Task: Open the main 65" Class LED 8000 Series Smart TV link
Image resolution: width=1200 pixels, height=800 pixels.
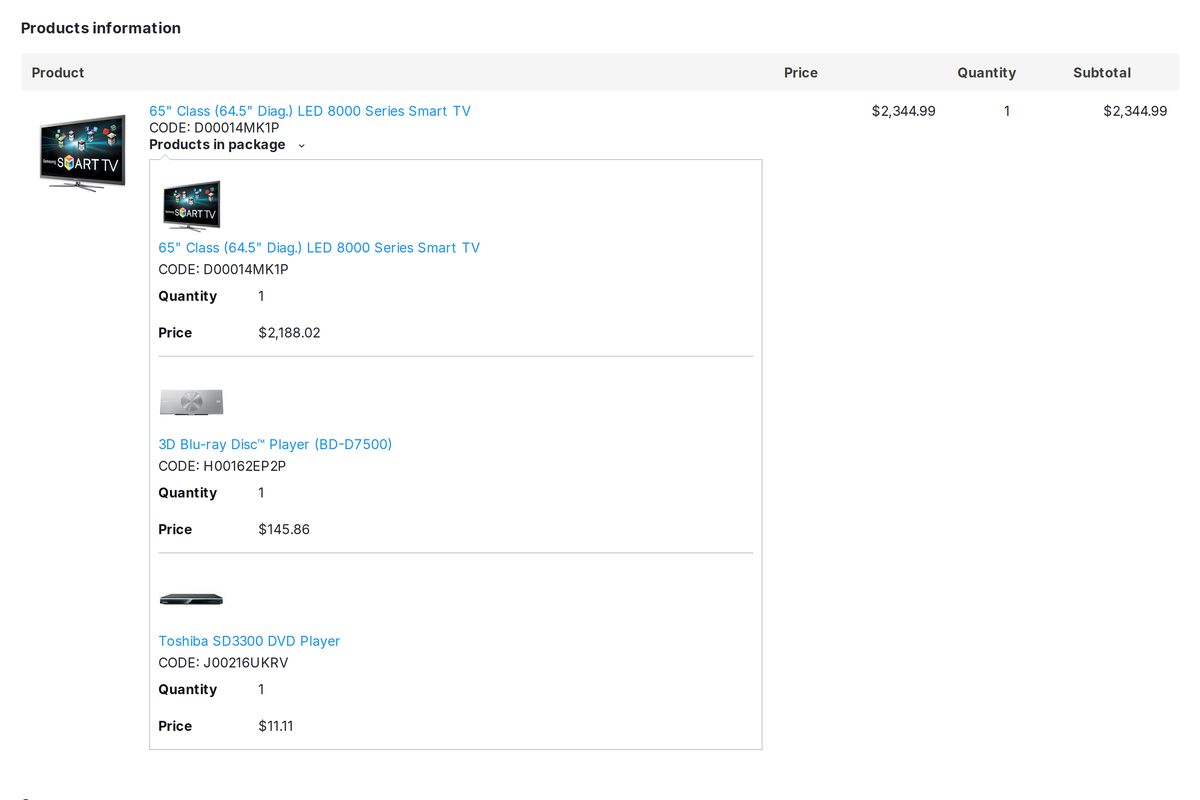Action: click(x=310, y=111)
